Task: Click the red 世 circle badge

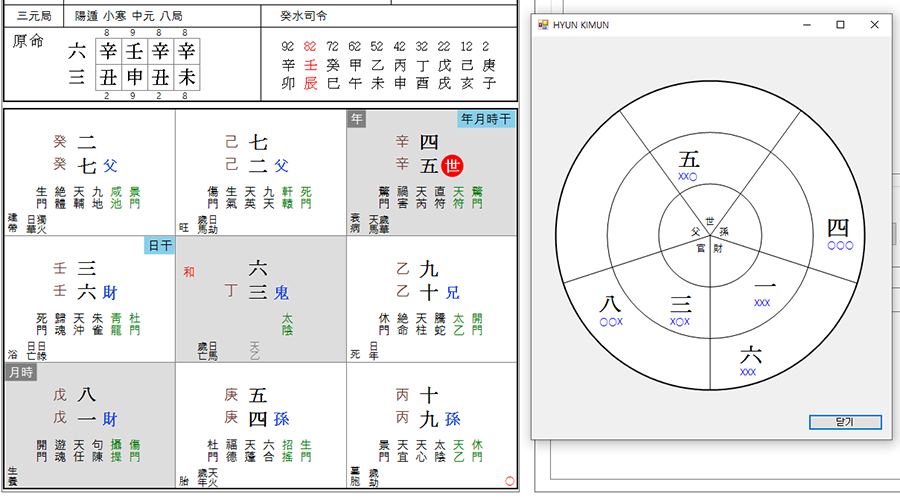Action: pyautogui.click(x=452, y=166)
